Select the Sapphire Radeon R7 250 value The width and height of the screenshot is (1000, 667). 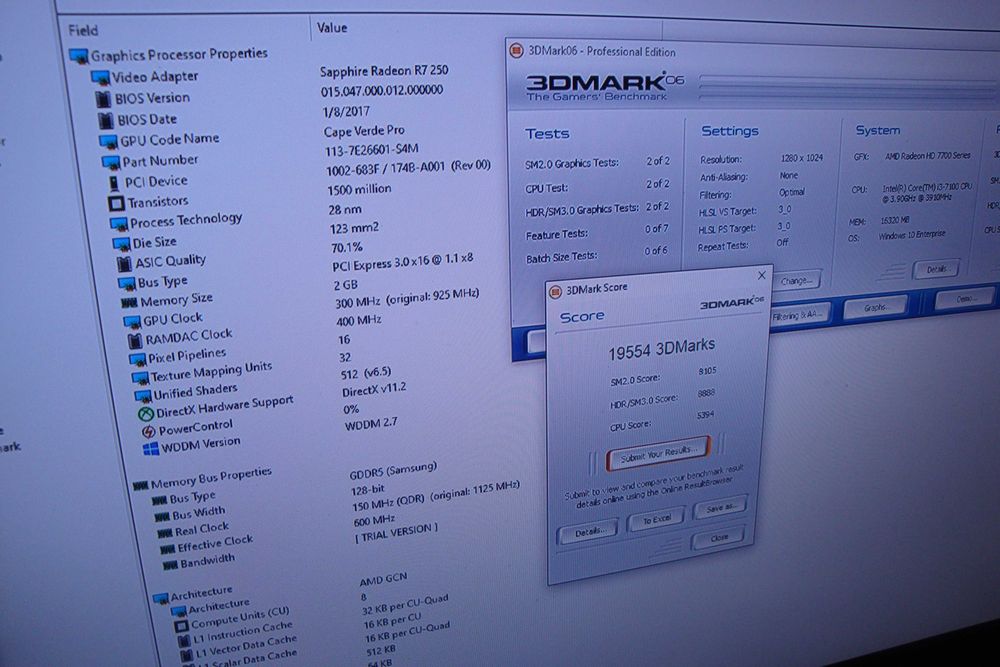click(x=385, y=70)
